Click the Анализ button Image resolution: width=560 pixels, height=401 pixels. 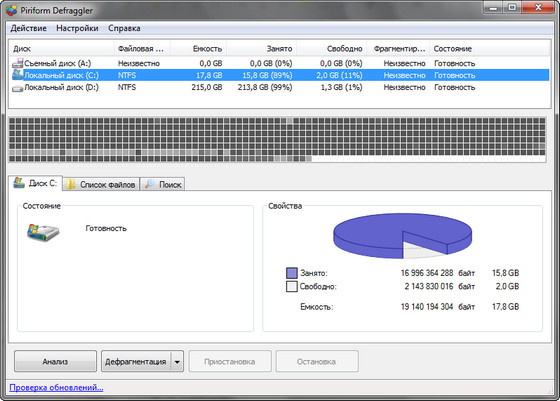(x=55, y=362)
